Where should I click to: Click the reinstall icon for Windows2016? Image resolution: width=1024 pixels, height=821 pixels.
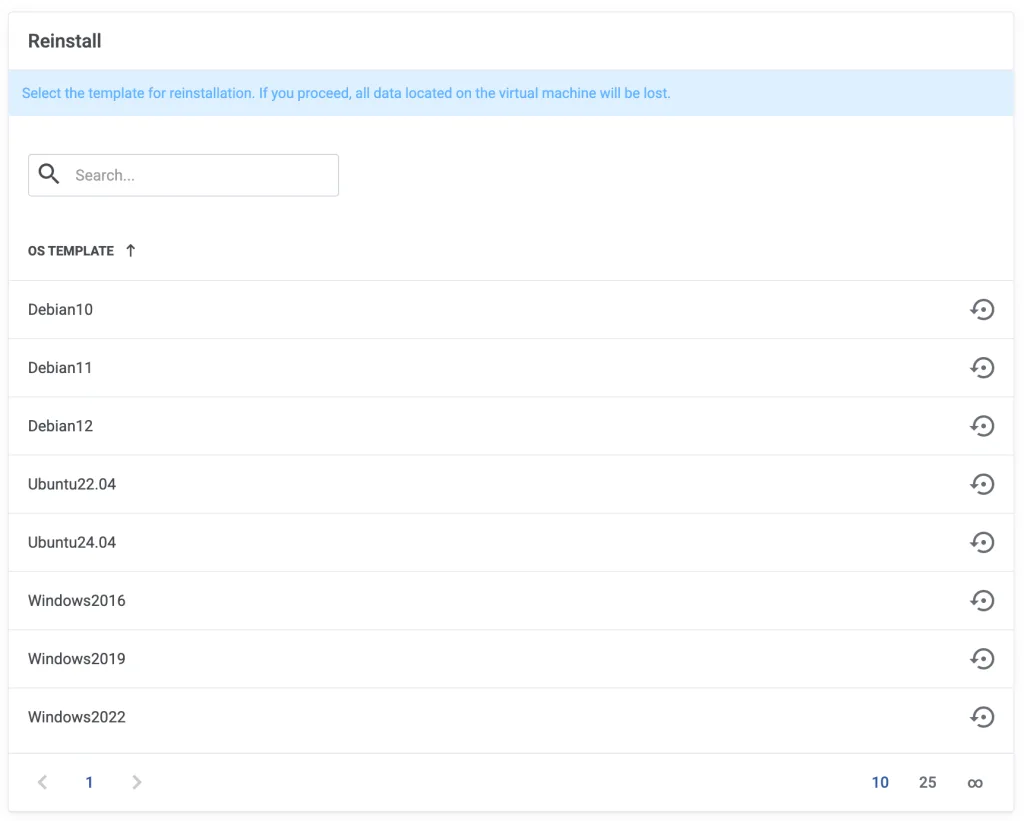click(982, 600)
